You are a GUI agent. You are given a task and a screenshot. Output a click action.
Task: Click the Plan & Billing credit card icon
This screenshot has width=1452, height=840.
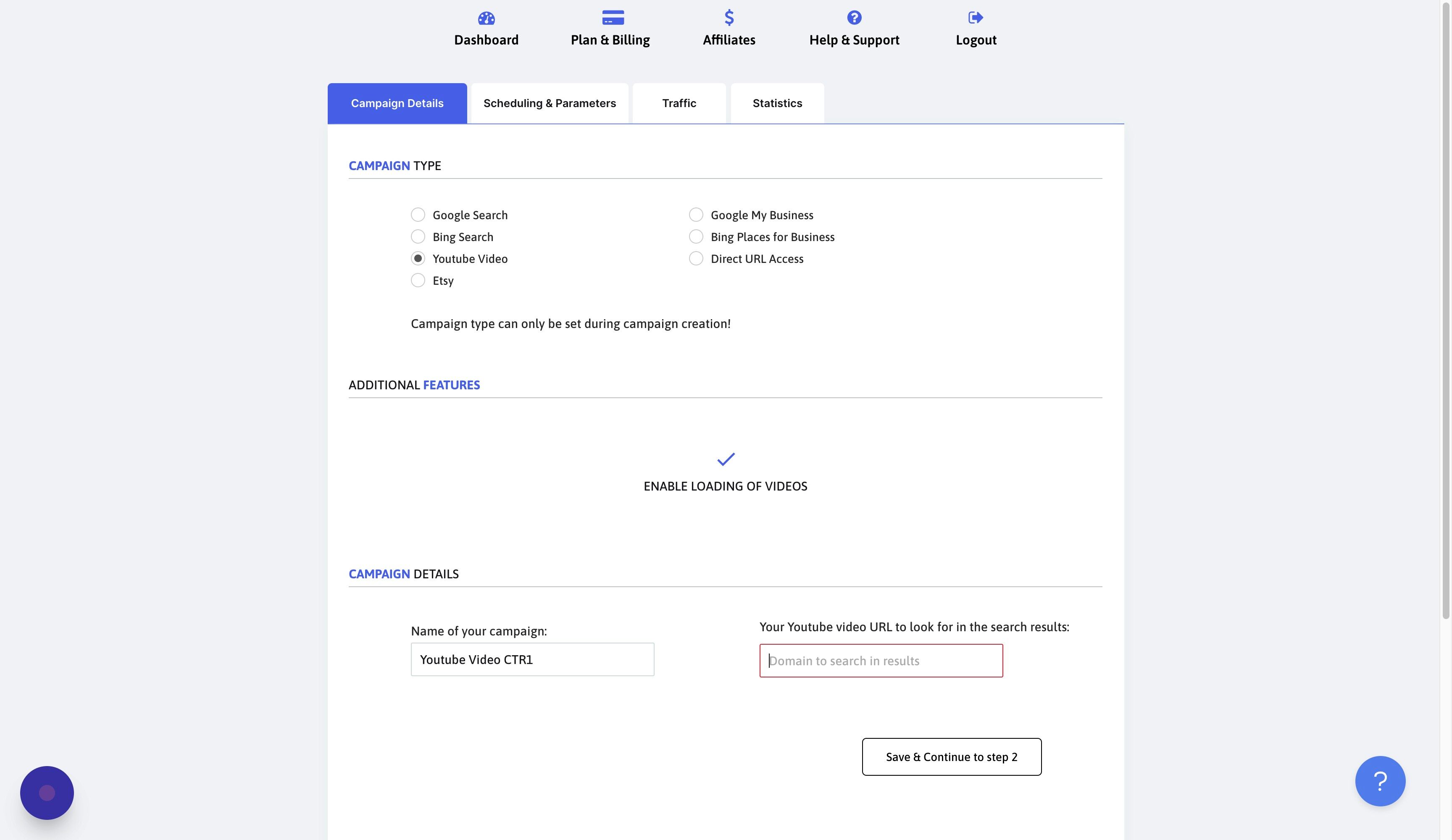[x=613, y=18]
